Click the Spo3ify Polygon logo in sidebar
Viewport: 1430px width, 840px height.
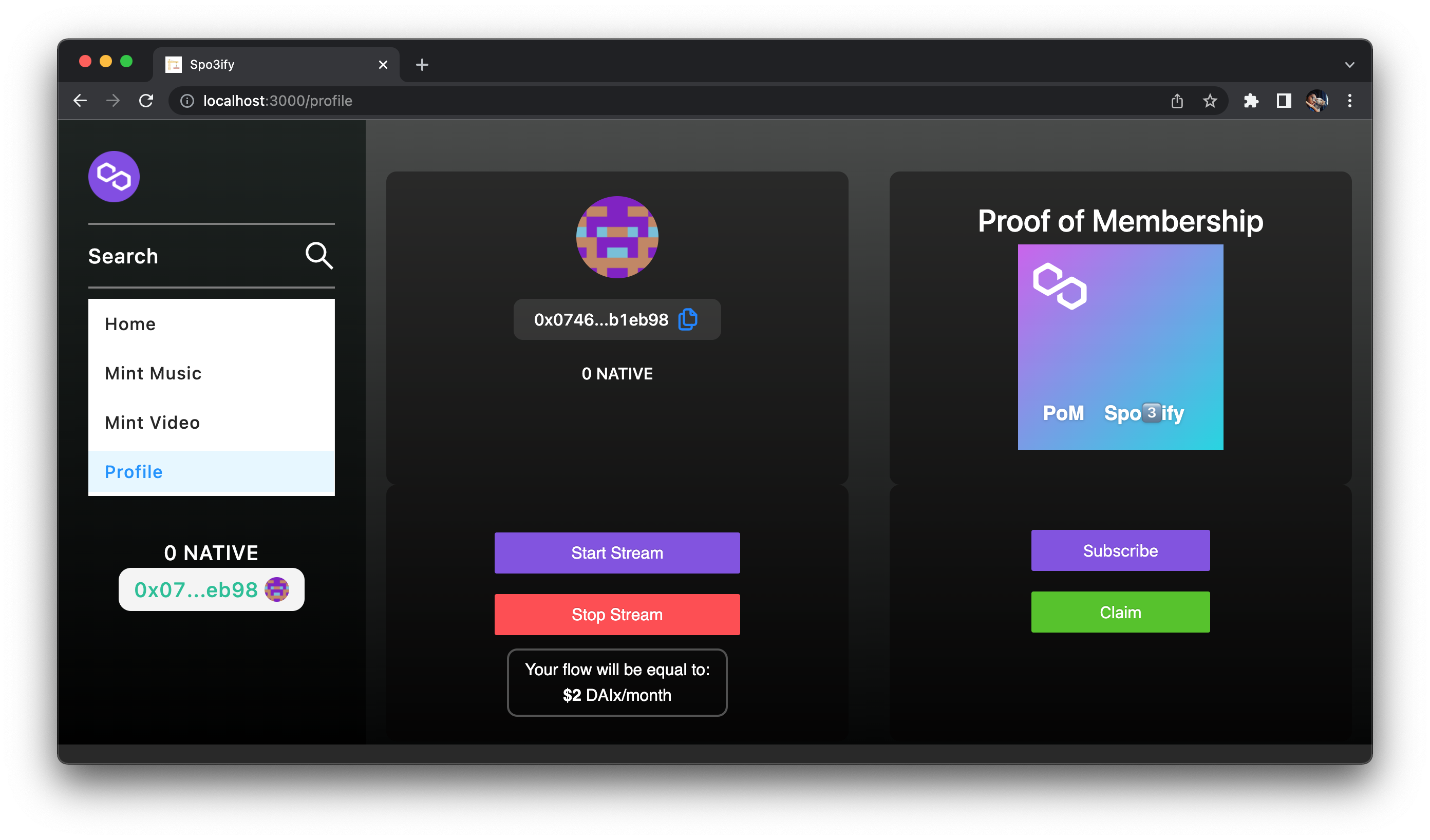(114, 177)
